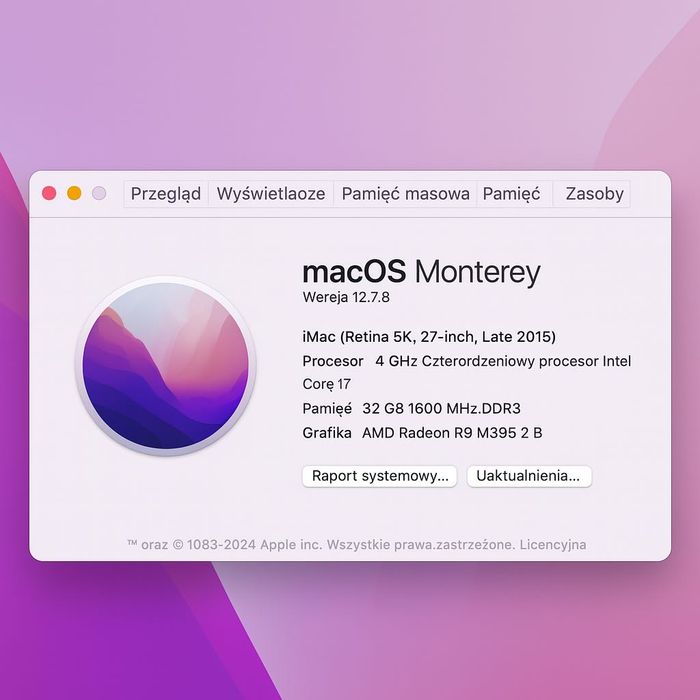Click the 32 G8 1600 MHz.DDR3 value
Viewport: 700px width, 700px height.
point(441,408)
